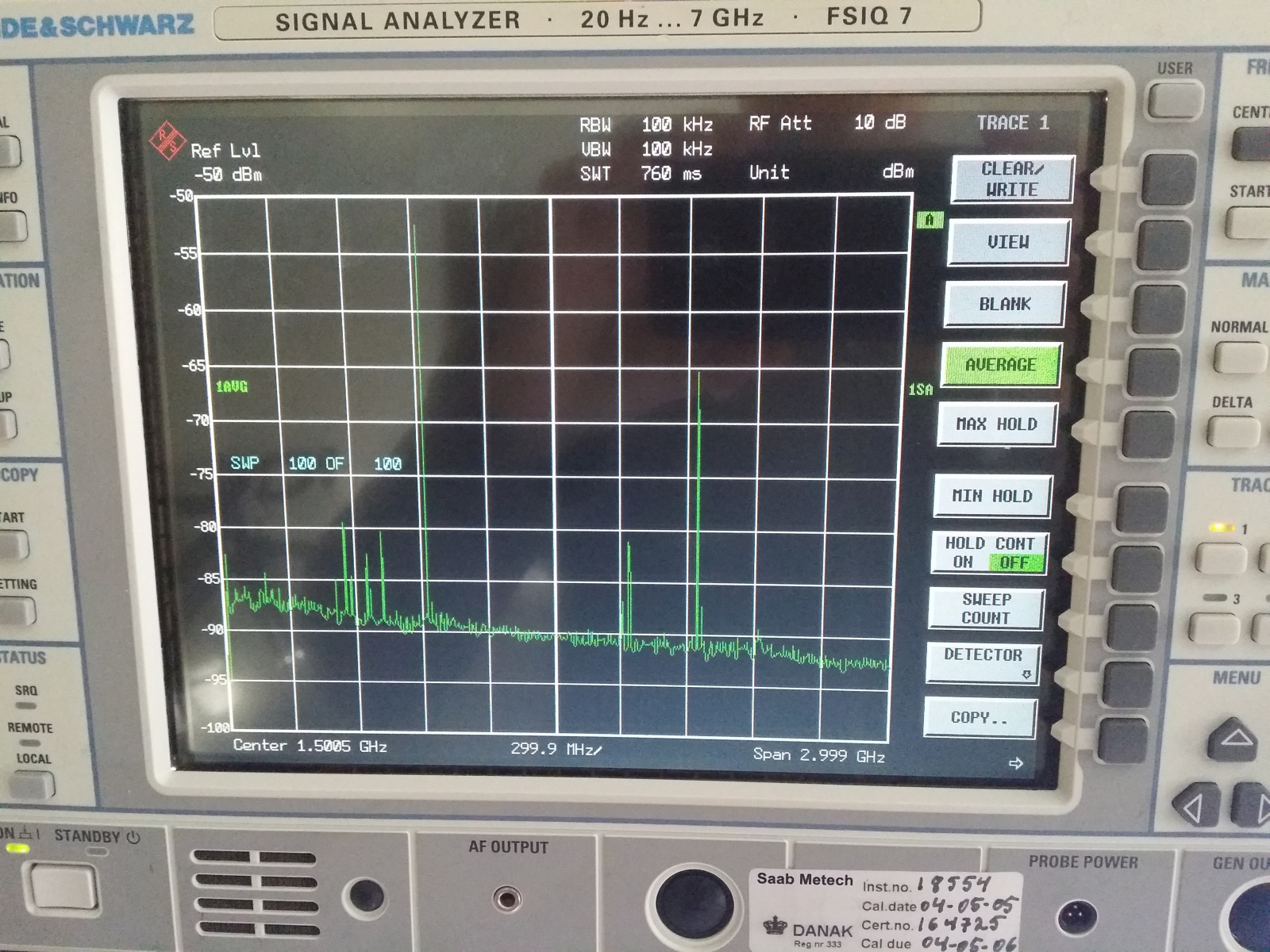Screen dimensions: 1270x952
Task: Toggle HOLD CONT ON/OFF softkey
Action: point(990,553)
